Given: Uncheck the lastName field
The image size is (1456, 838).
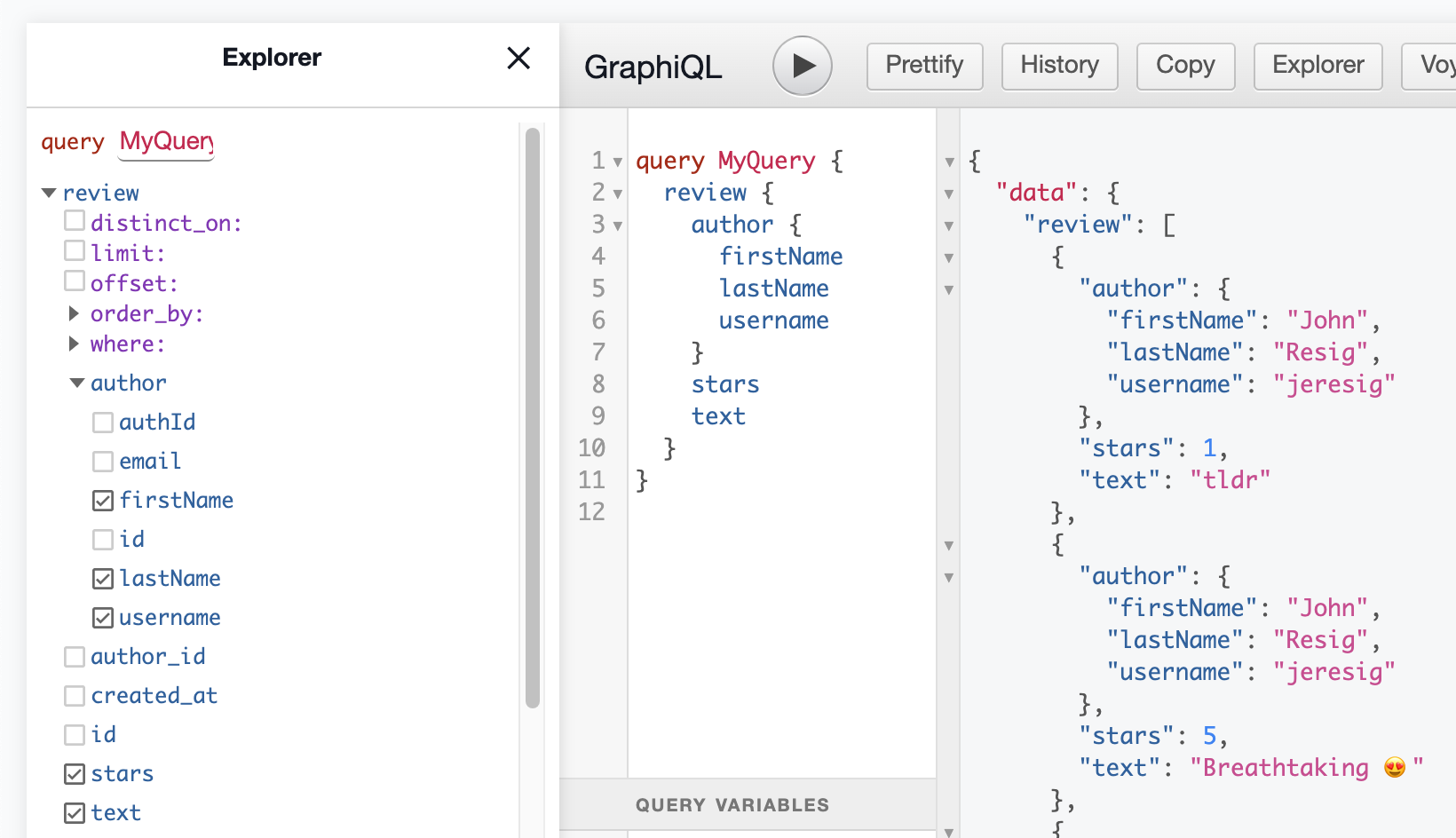Looking at the screenshot, I should click(x=103, y=579).
